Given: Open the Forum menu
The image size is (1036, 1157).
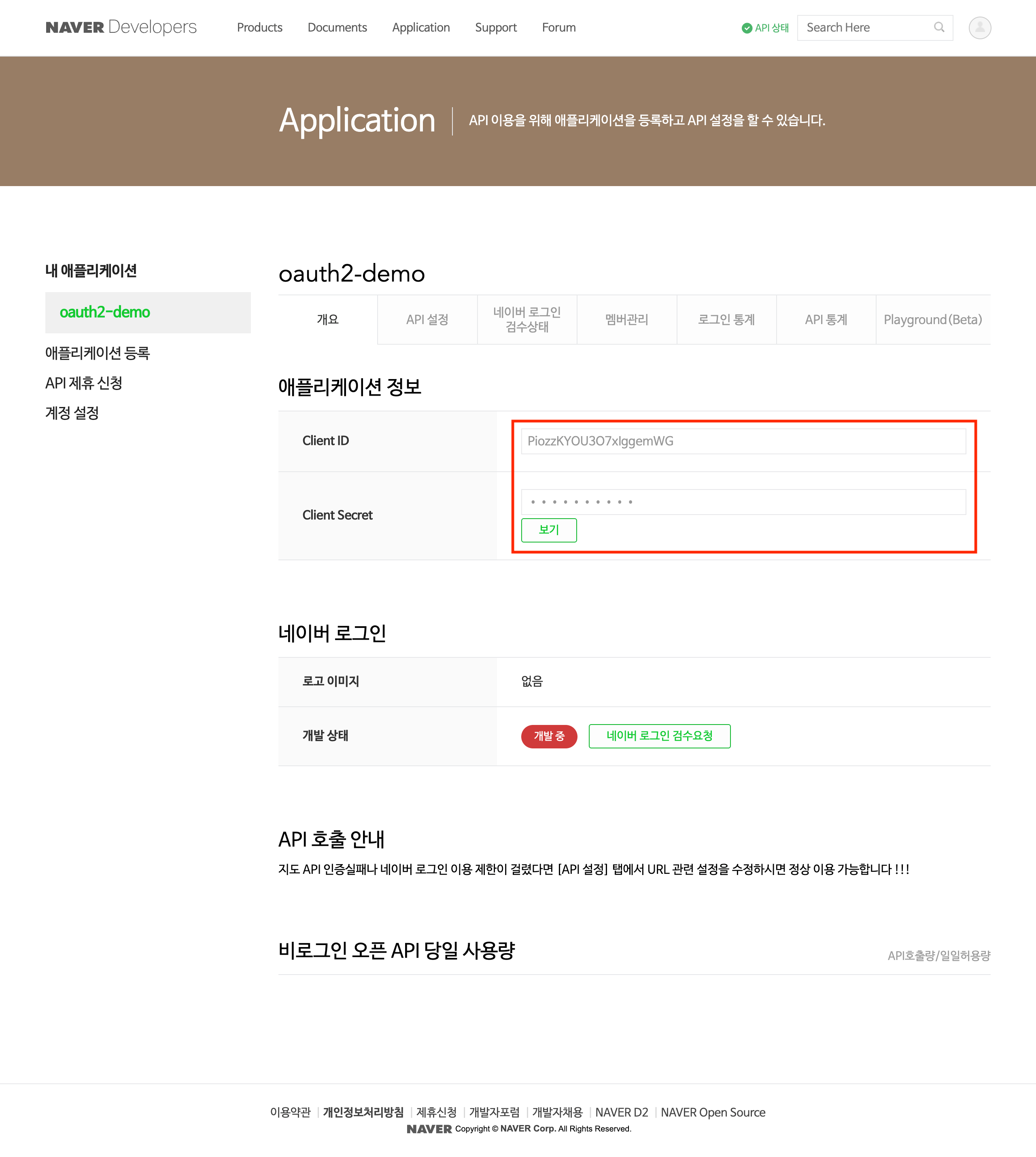Looking at the screenshot, I should click(558, 28).
